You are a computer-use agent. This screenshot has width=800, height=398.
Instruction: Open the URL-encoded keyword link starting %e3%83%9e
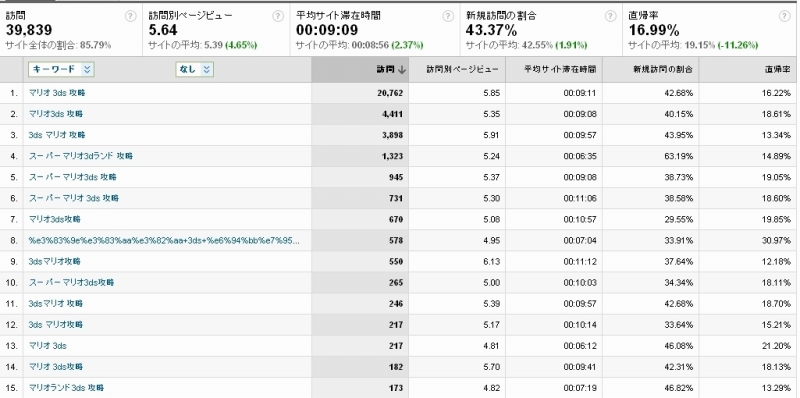pos(164,240)
